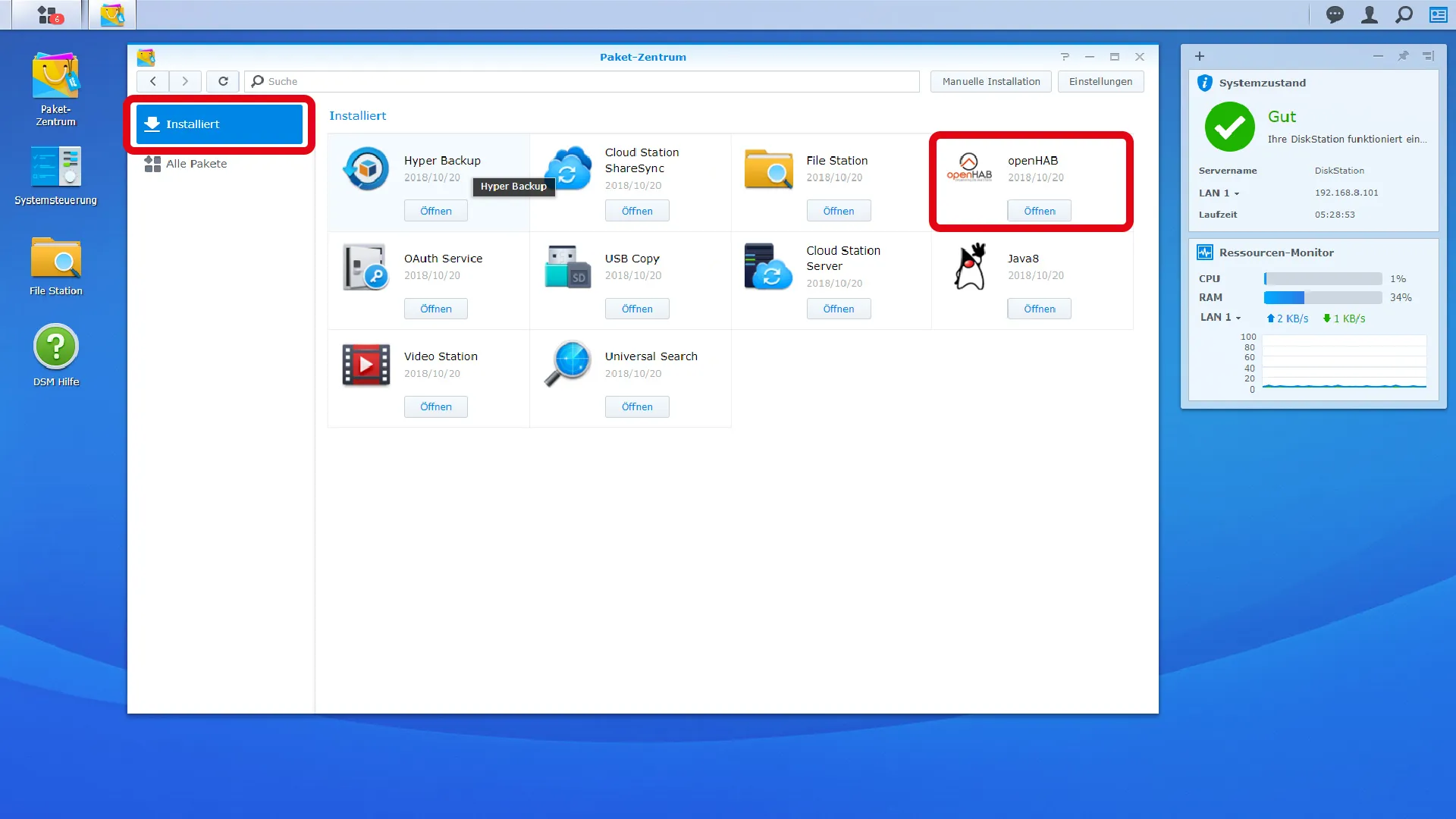Click the Cloud Station ShareSync package icon
The image size is (1456, 819).
click(x=567, y=168)
